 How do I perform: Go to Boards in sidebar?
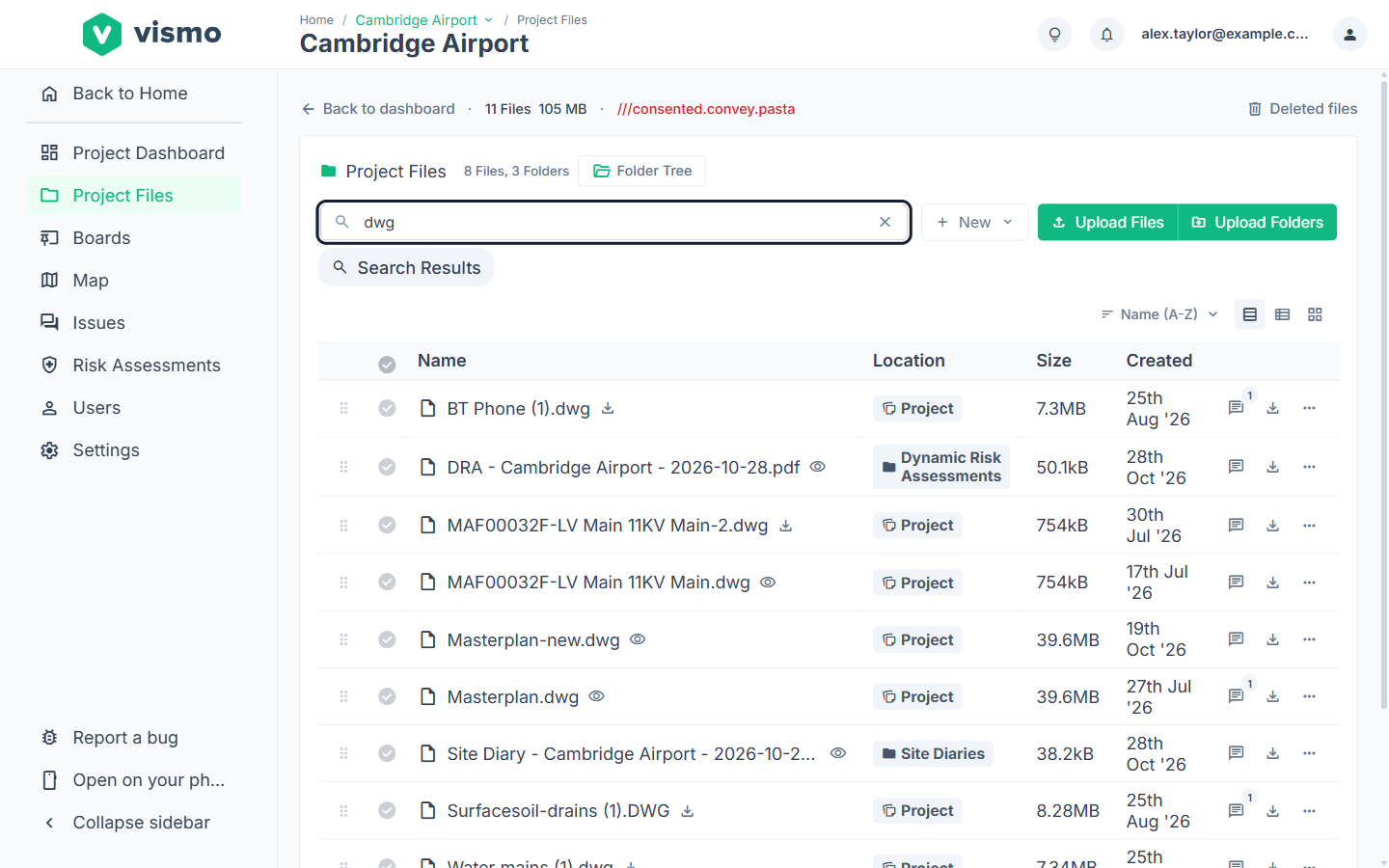[133, 238]
